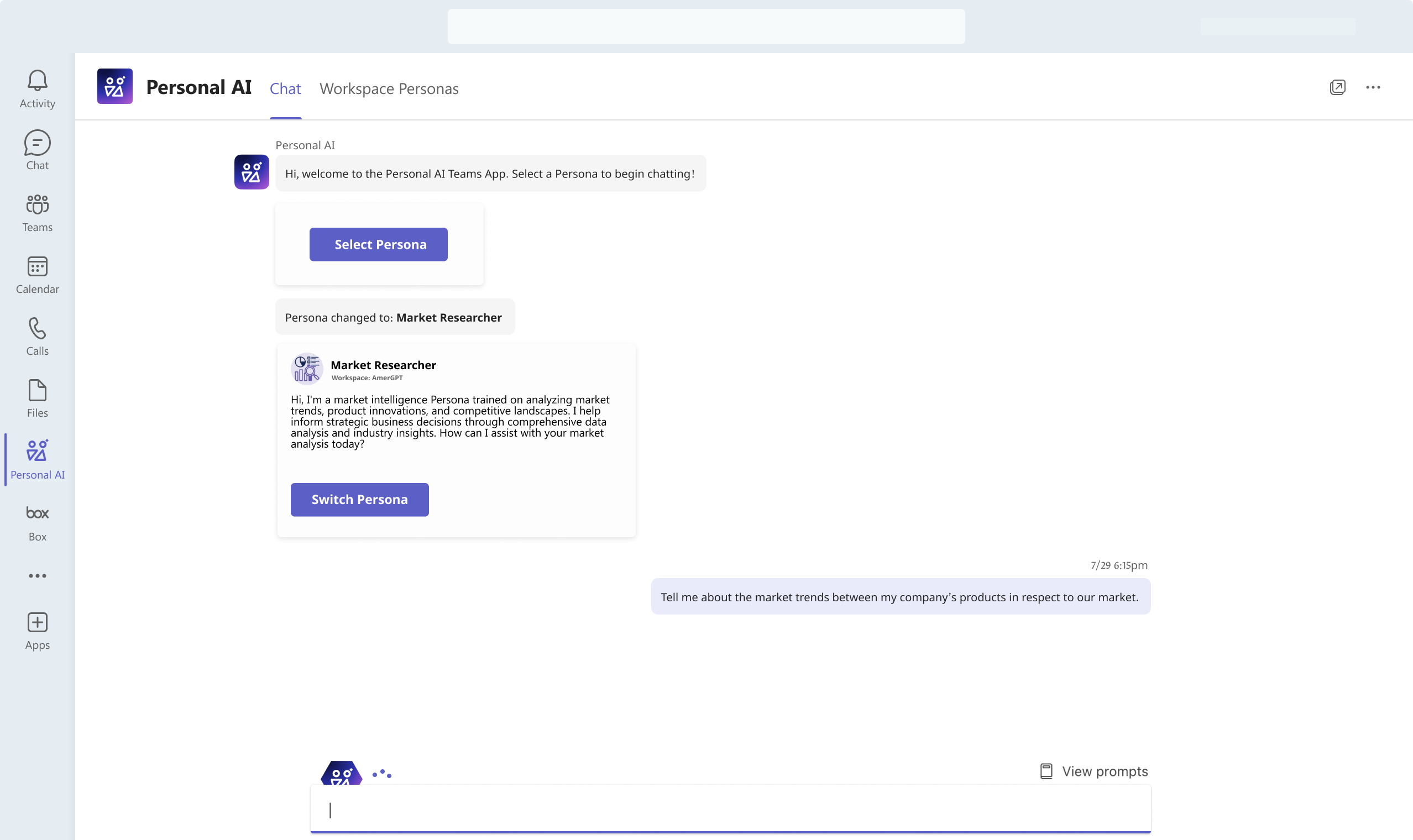Click the Personal AI header title
1413x840 pixels.
pos(198,87)
